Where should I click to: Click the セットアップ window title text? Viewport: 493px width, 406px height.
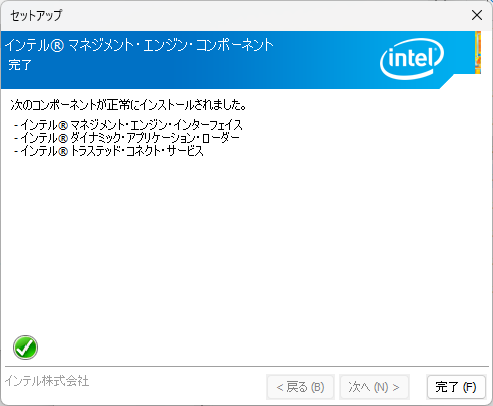(36, 15)
